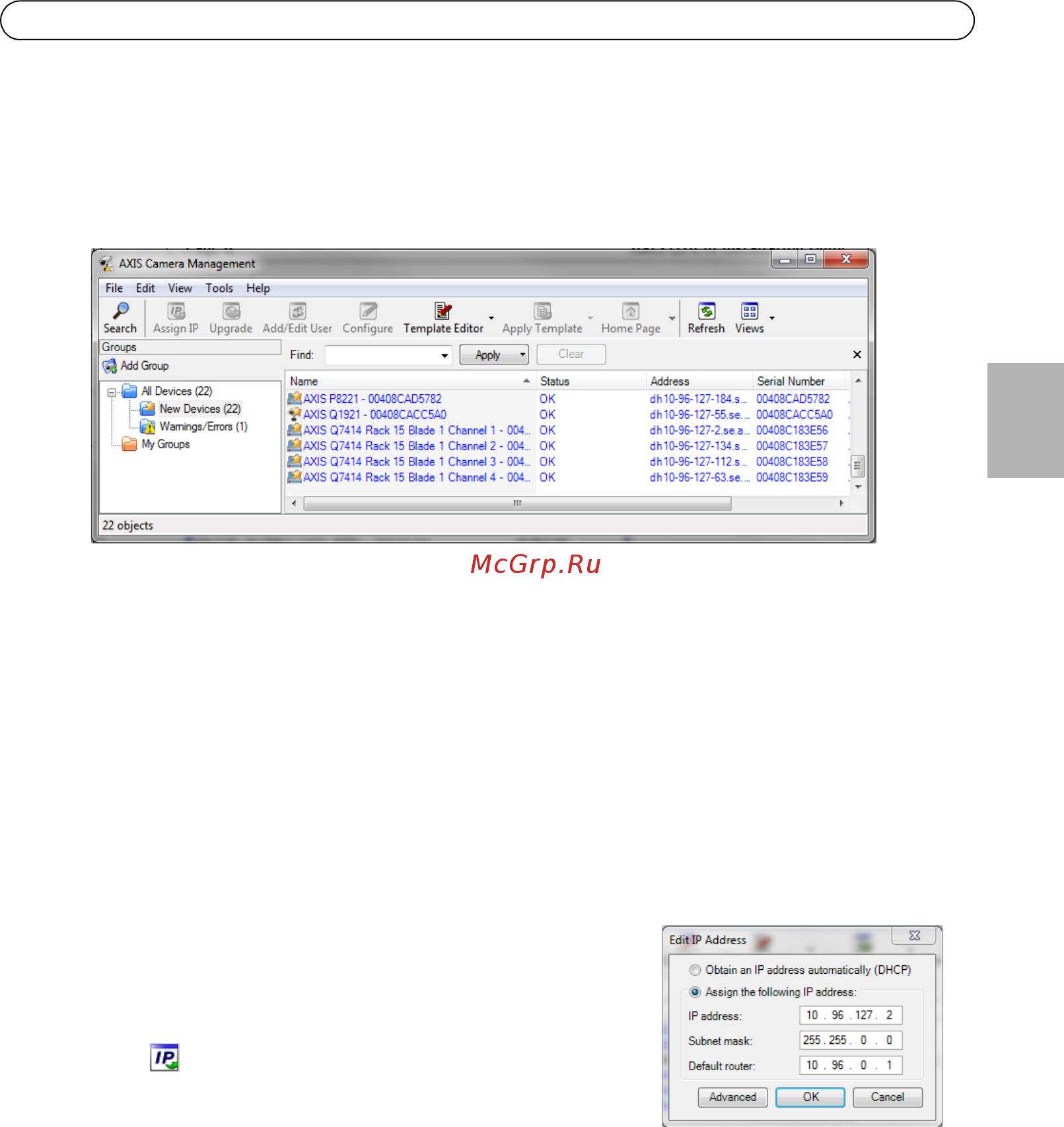Select Warnings/Errors (1) in tree

pyautogui.click(x=194, y=427)
